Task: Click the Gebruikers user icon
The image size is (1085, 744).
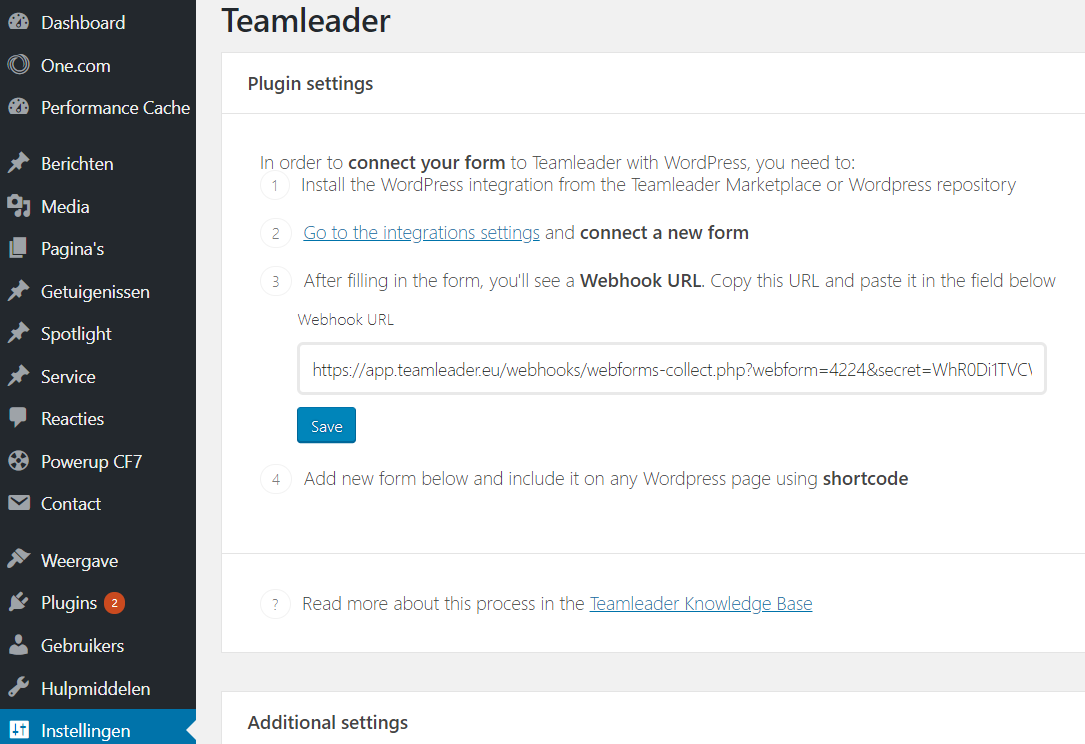Action: pyautogui.click(x=19, y=645)
